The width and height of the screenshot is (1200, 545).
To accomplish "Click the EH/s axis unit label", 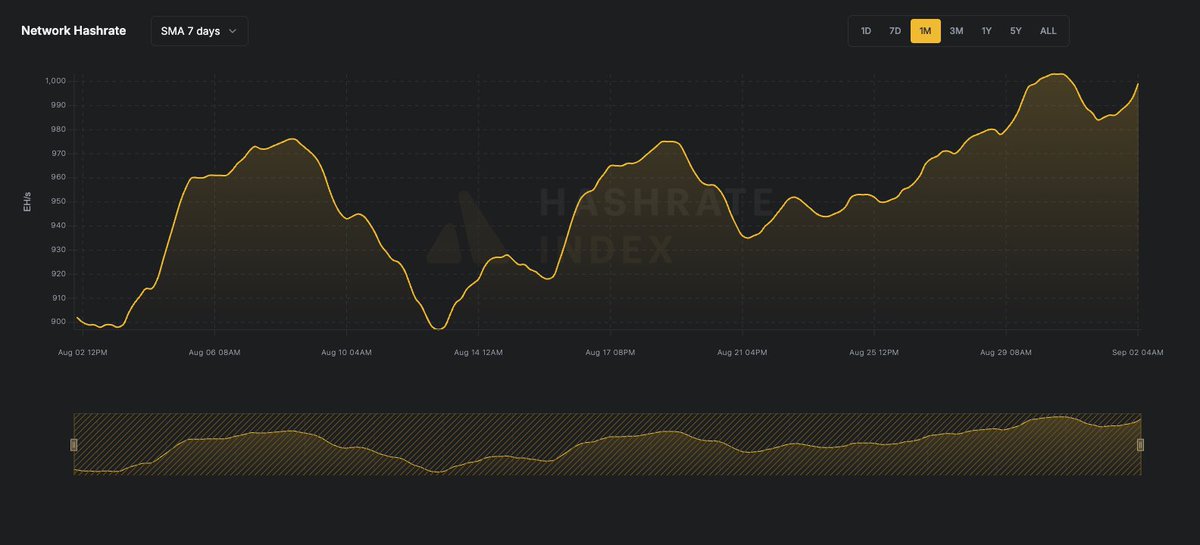I will 27,202.
